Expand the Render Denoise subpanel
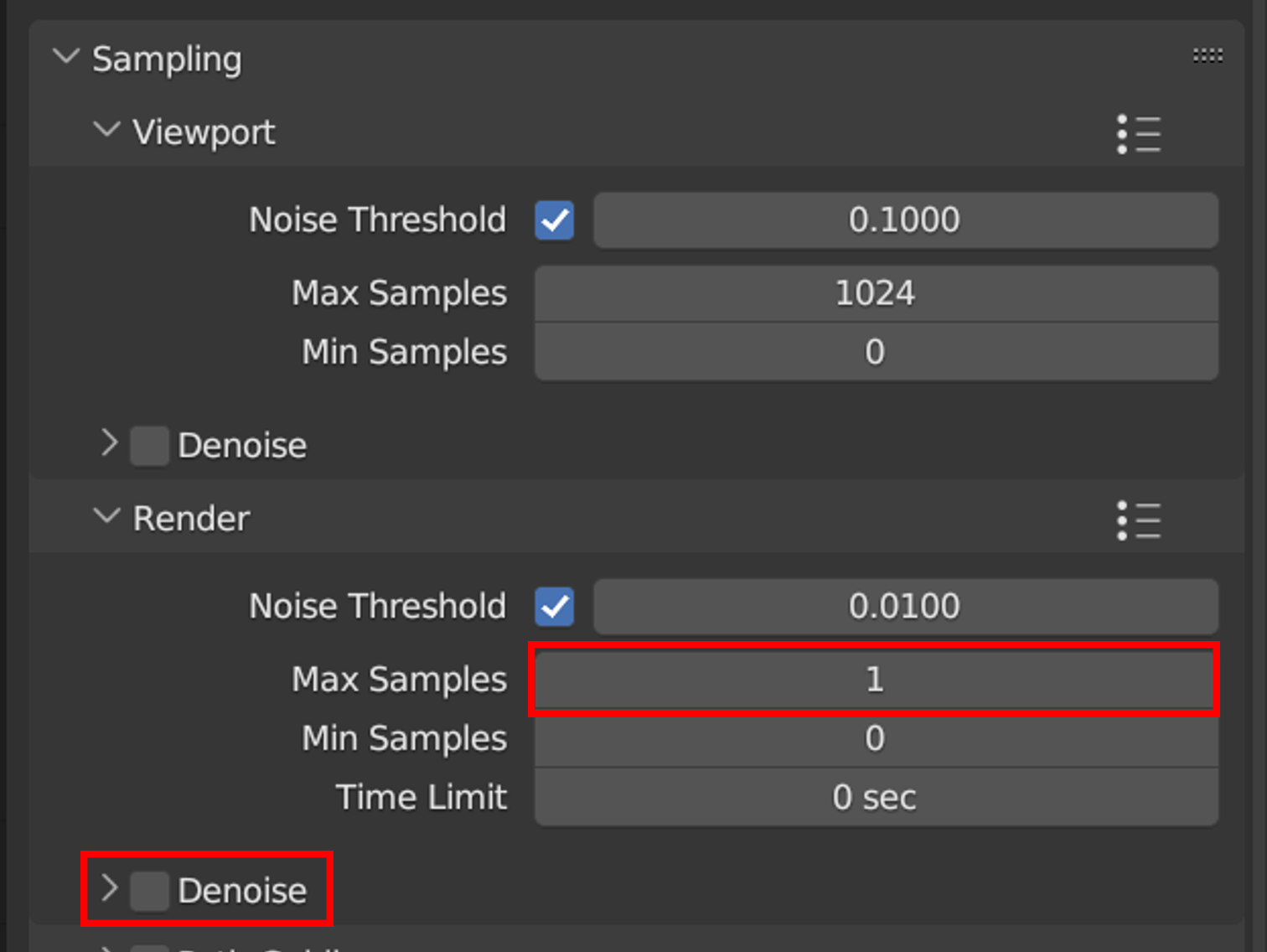Image resolution: width=1267 pixels, height=952 pixels. tap(109, 888)
